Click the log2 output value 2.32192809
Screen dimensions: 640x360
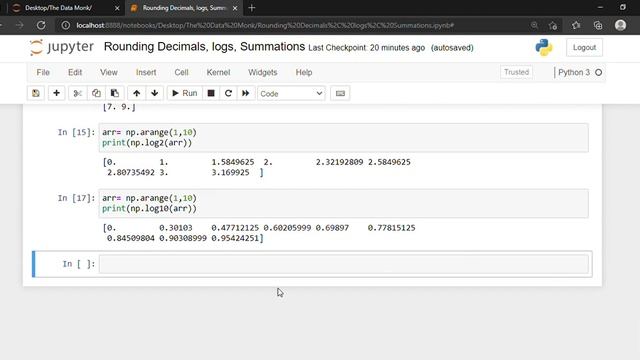pyautogui.click(x=339, y=162)
